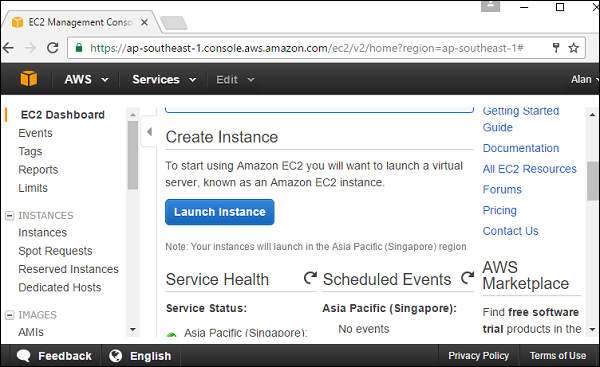
Task: Click the Chrome user profile icon
Action: (x=491, y=6)
